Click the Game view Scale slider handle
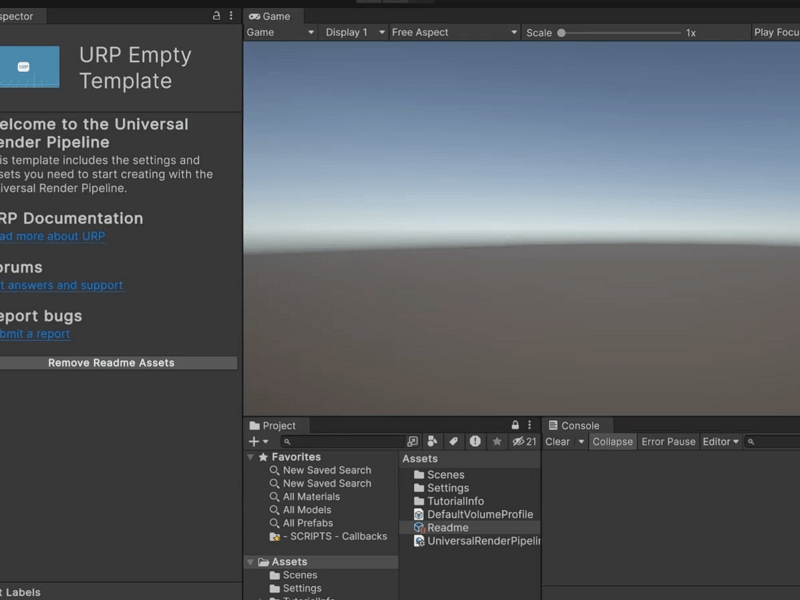 562,32
